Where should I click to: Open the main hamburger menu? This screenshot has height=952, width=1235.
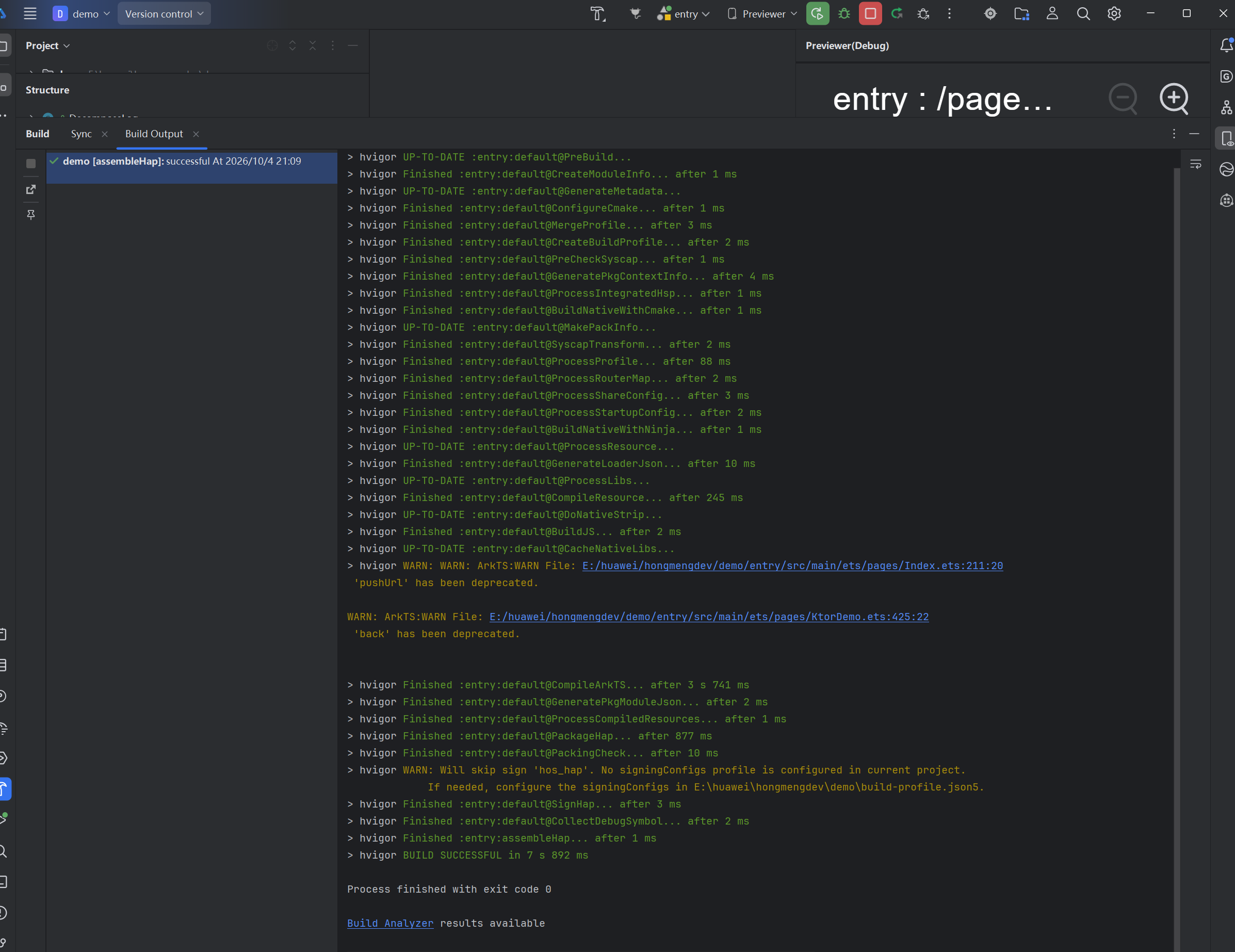(30, 13)
